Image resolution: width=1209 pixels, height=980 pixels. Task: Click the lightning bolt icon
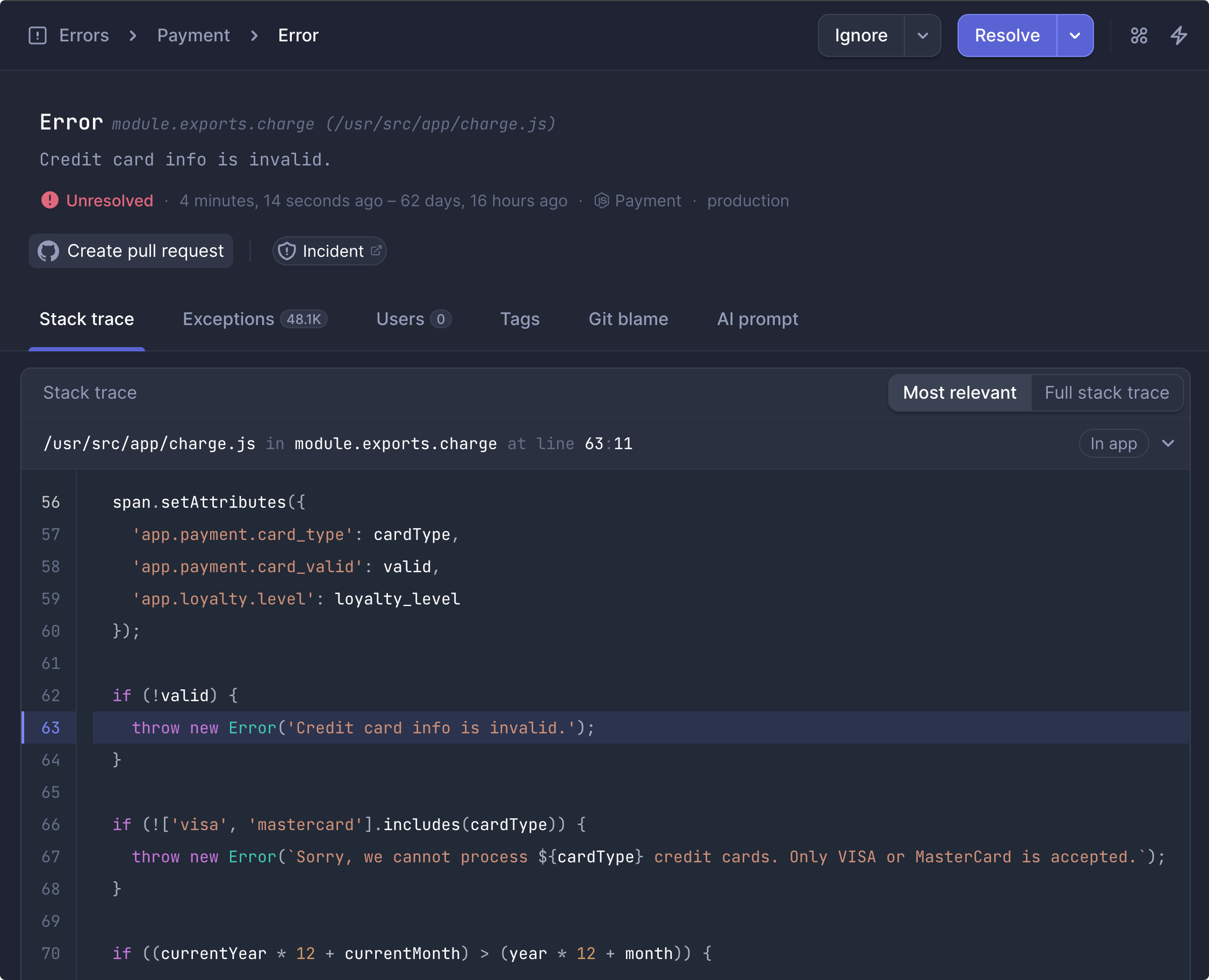coord(1178,35)
